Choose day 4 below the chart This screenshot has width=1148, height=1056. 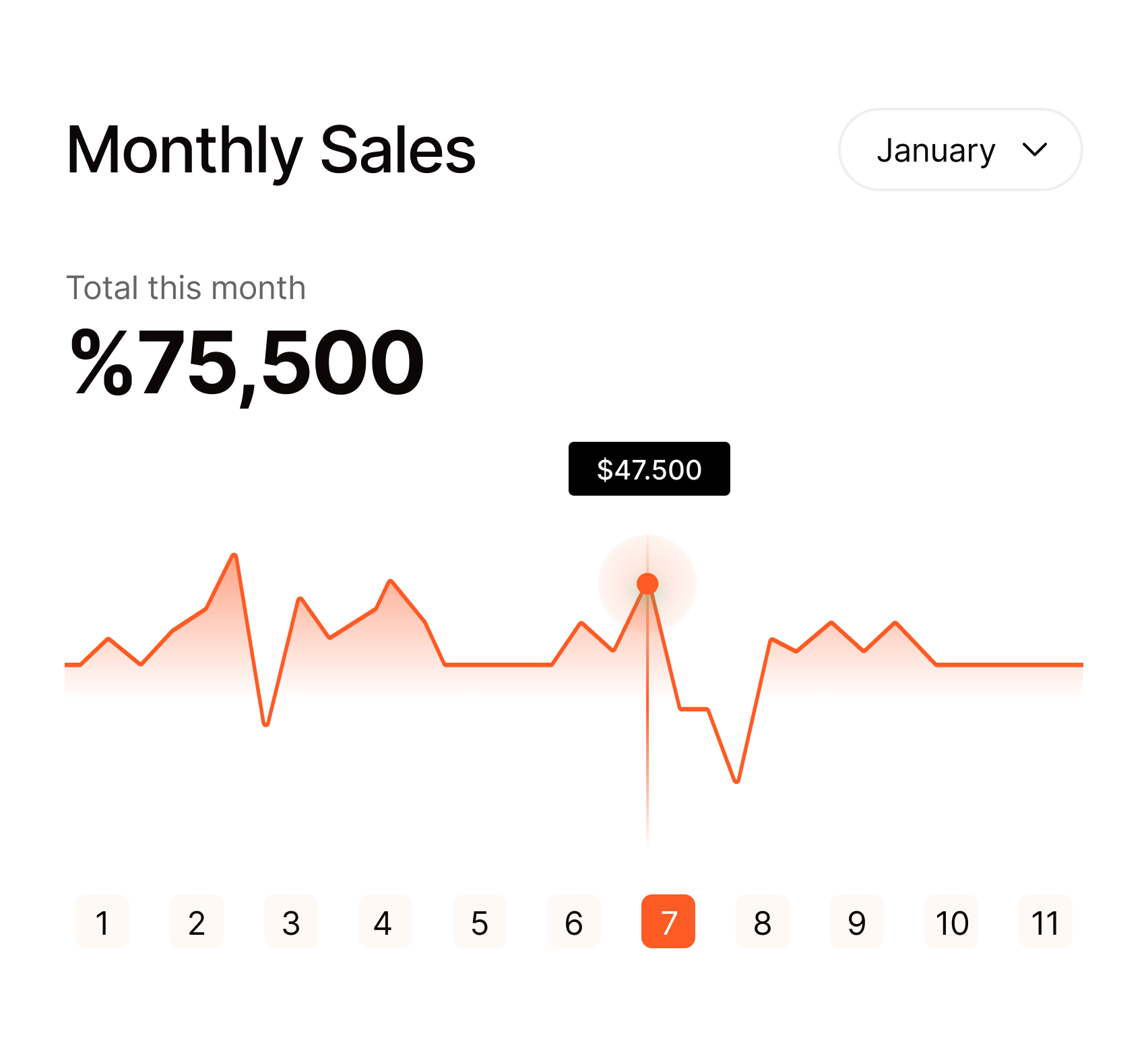pos(385,921)
